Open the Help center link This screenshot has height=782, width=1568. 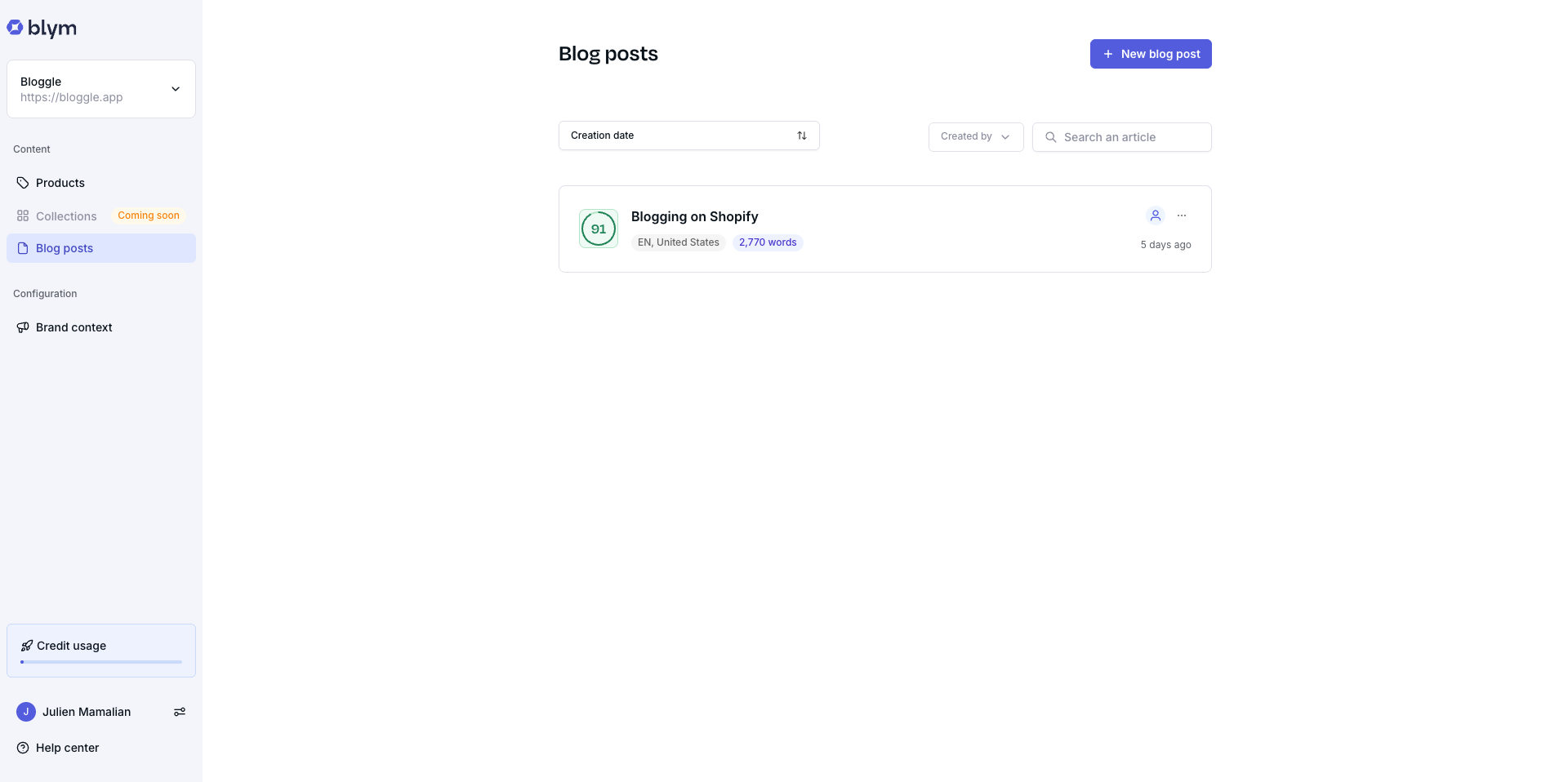click(67, 748)
